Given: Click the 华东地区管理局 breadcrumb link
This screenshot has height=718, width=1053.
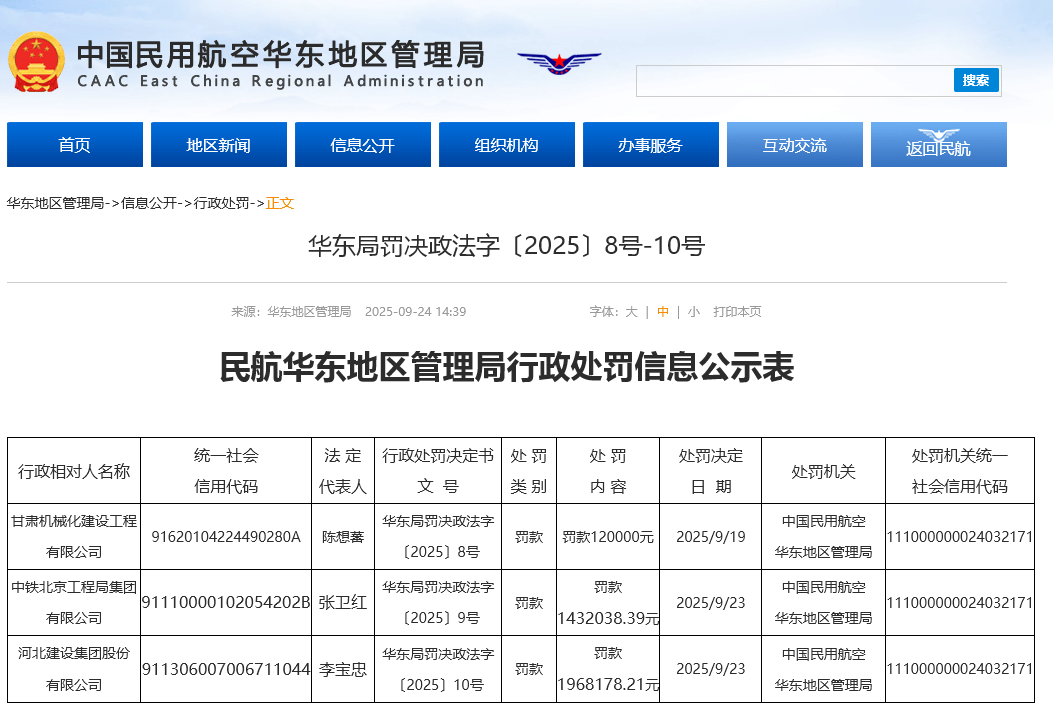Looking at the screenshot, I should tap(56, 203).
